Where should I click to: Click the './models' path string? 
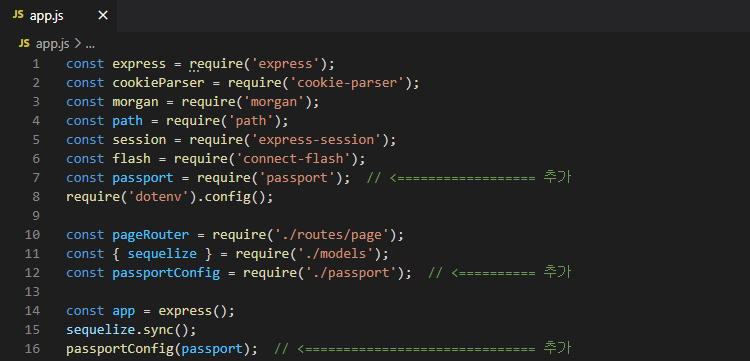pyautogui.click(x=335, y=254)
